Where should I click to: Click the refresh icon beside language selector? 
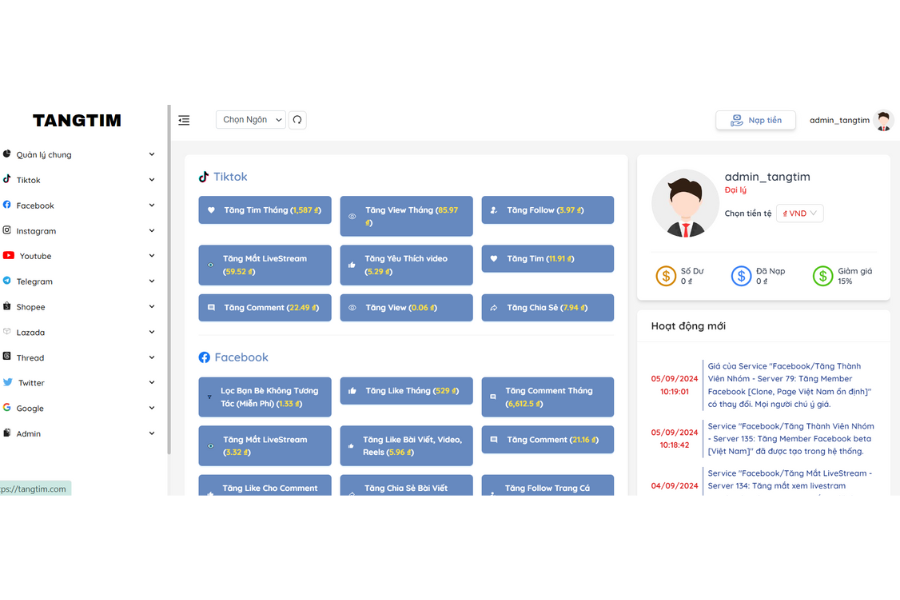(297, 120)
